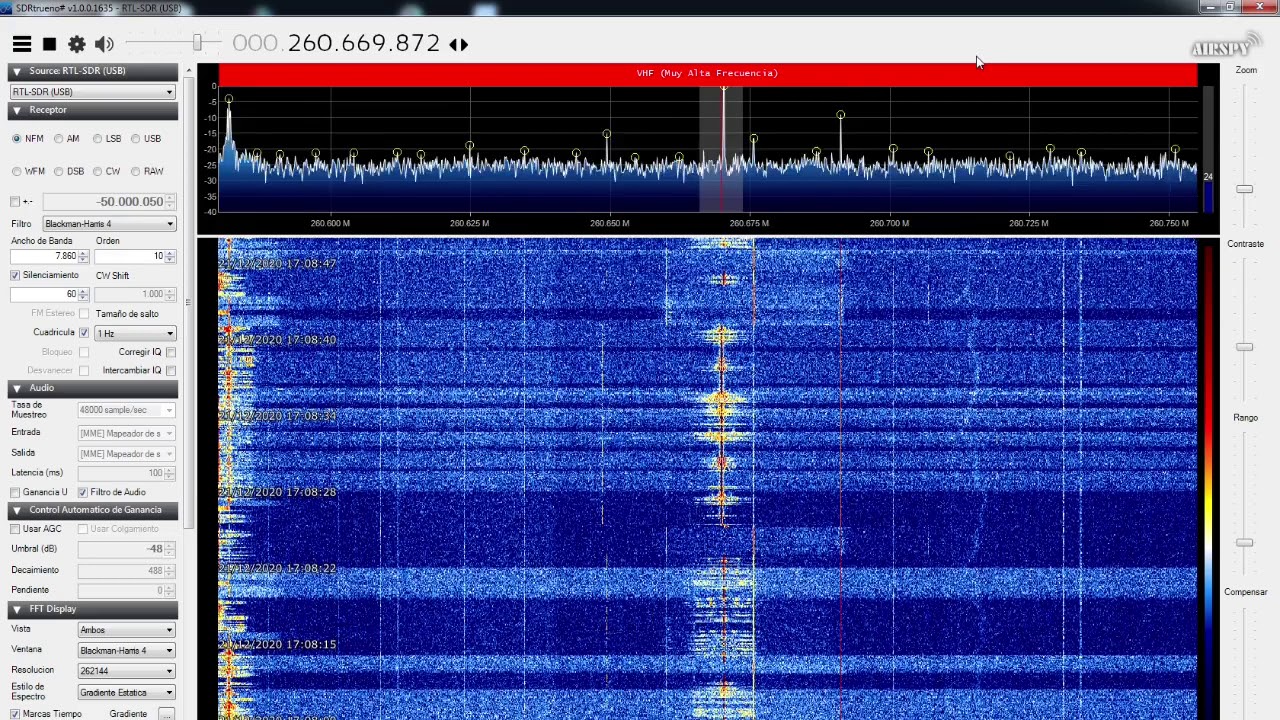Screen dimensions: 1280x720
Task: Enable the Ganancia U checkbox
Action: [x=15, y=492]
